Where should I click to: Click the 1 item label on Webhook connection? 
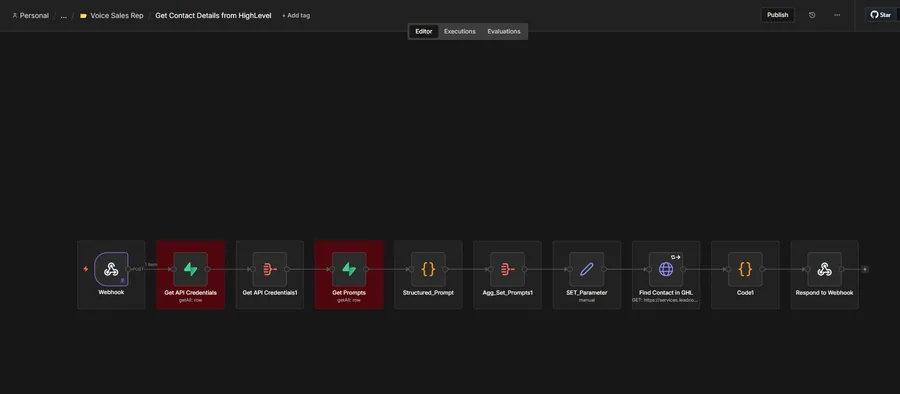(x=151, y=264)
